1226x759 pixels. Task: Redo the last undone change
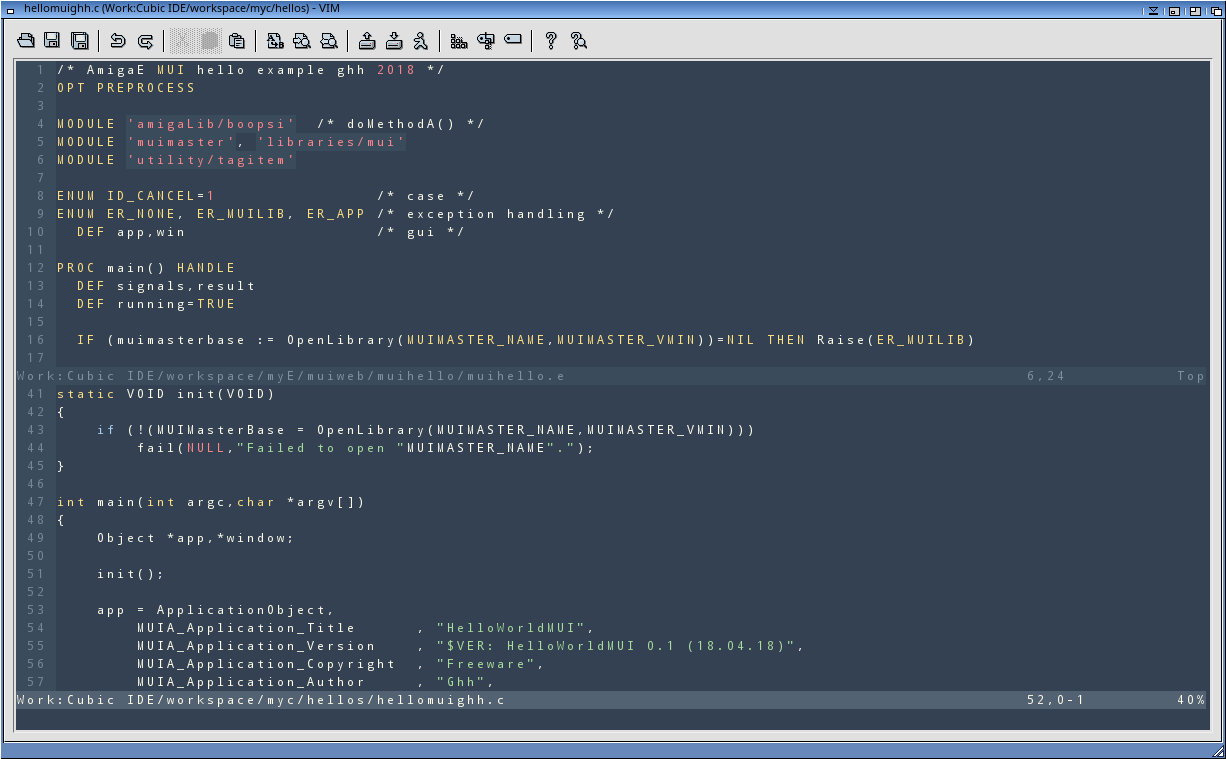coord(145,41)
